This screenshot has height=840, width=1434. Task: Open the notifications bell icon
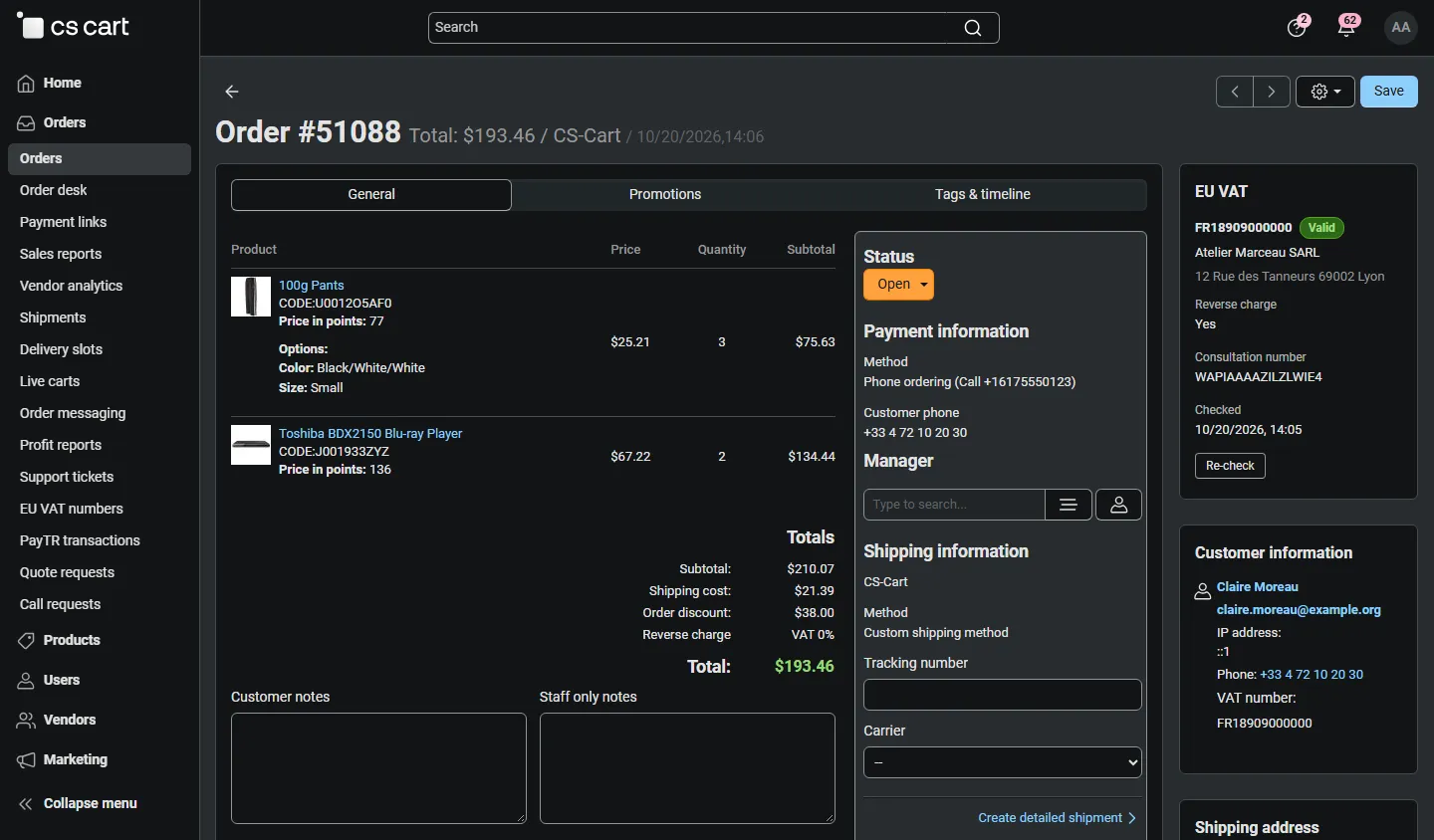click(x=1346, y=28)
